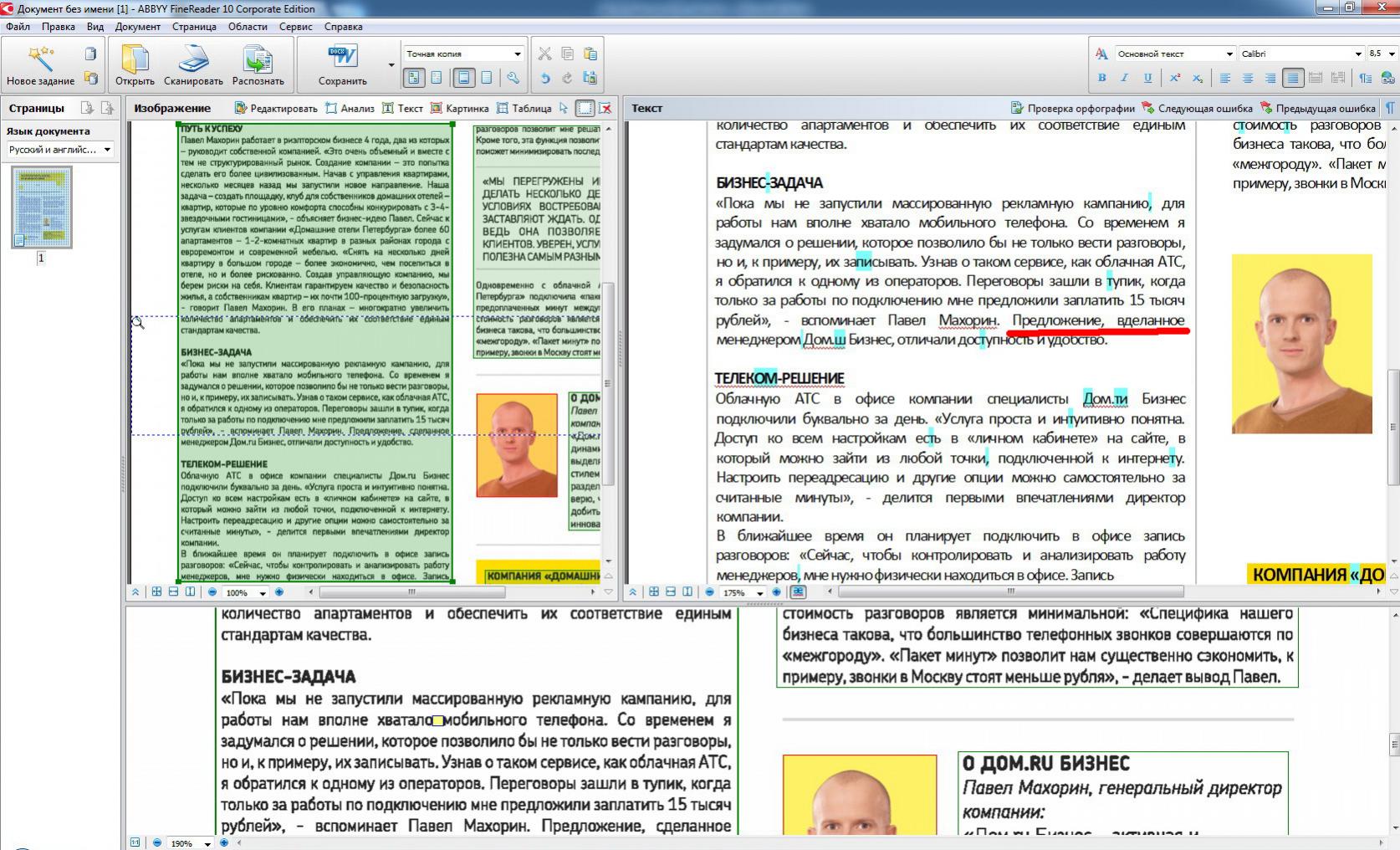Toggle justified text alignment

[1293, 78]
